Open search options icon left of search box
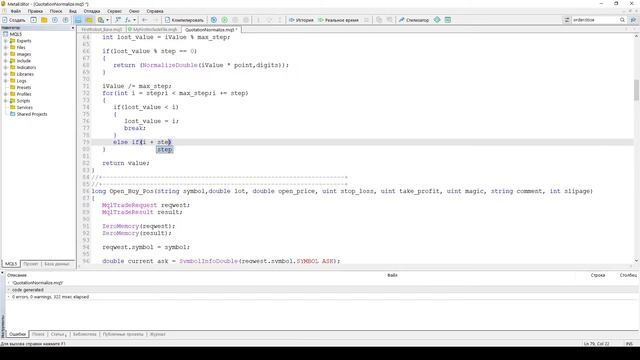 click(567, 20)
